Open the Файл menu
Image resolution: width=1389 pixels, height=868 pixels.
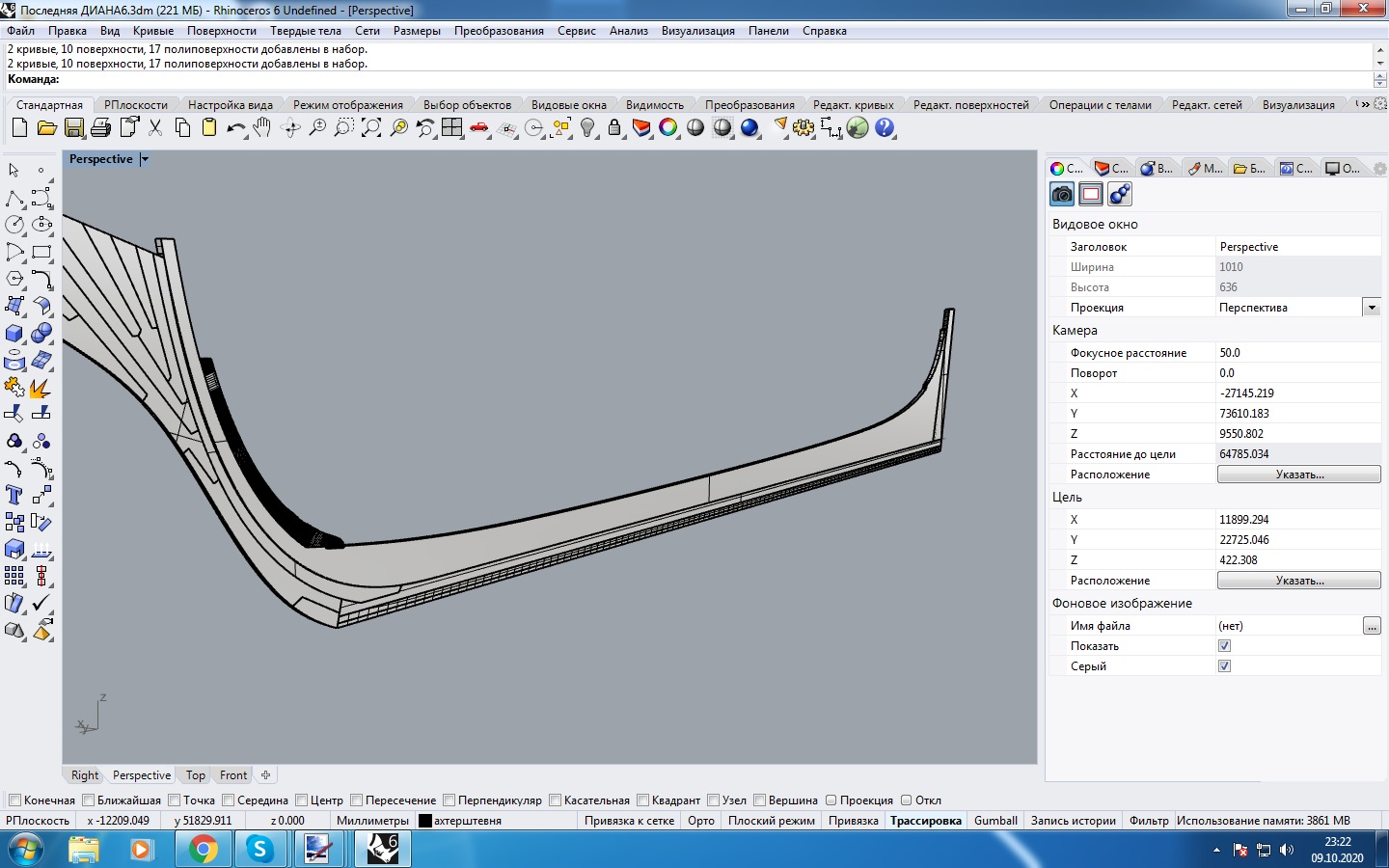pos(20,31)
